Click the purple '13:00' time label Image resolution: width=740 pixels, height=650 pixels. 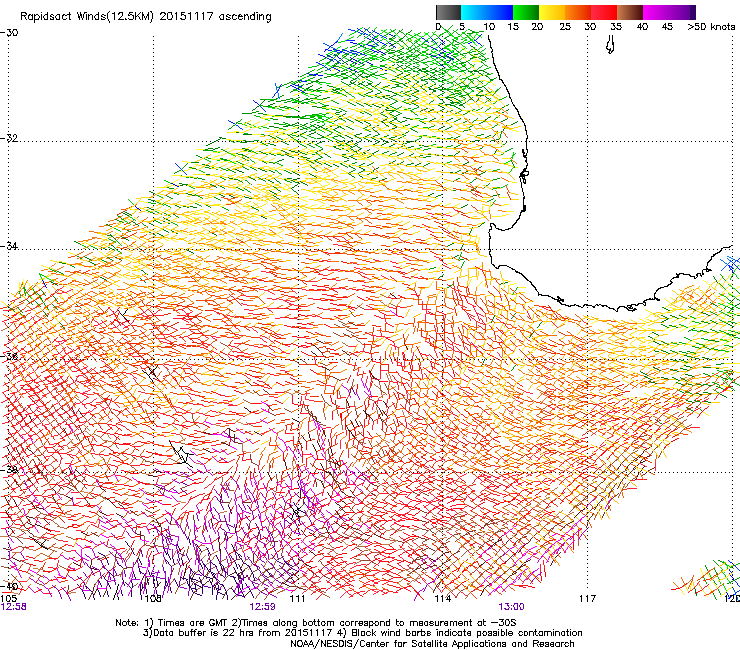(511, 607)
